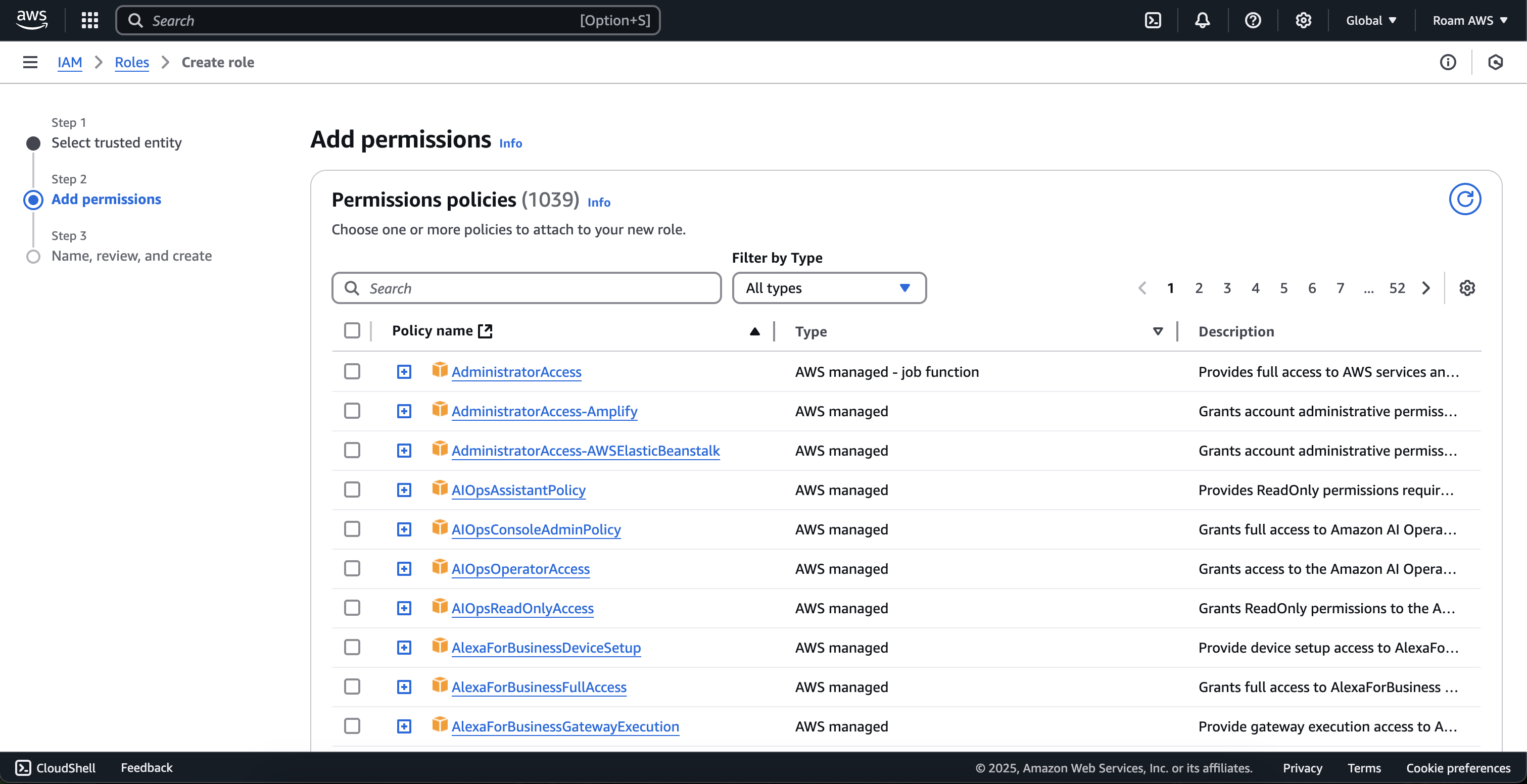The height and width of the screenshot is (784, 1527).
Task: Open IAM breadcrumb link
Action: click(70, 62)
